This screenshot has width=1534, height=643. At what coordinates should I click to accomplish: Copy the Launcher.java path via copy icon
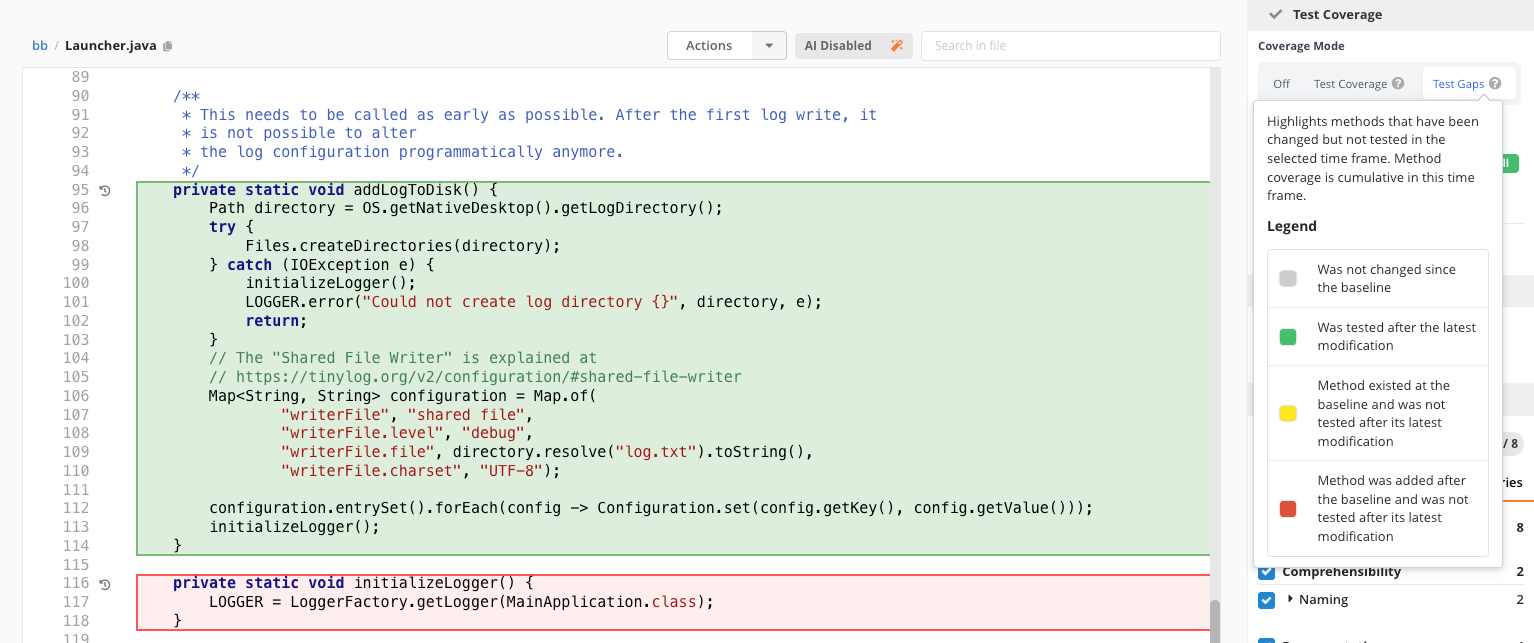click(x=168, y=46)
